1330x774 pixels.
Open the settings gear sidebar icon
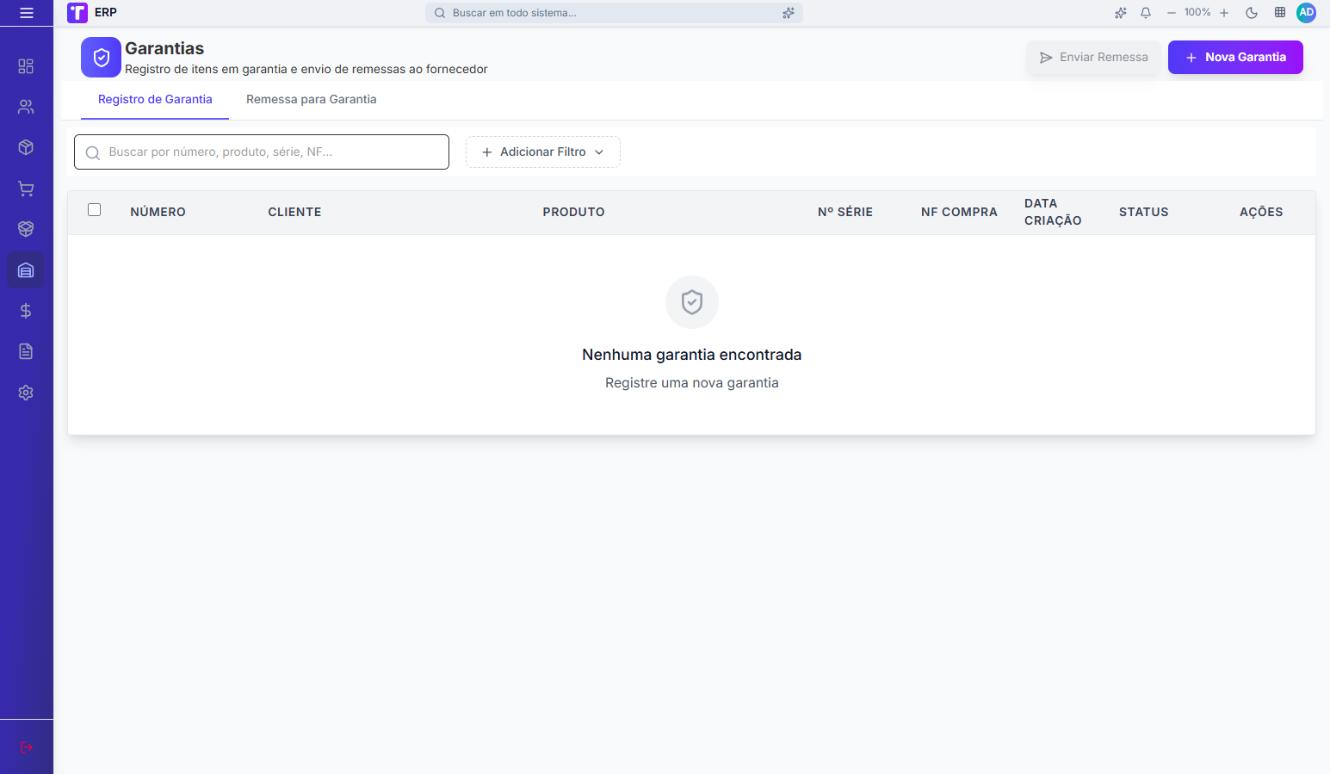(x=26, y=393)
